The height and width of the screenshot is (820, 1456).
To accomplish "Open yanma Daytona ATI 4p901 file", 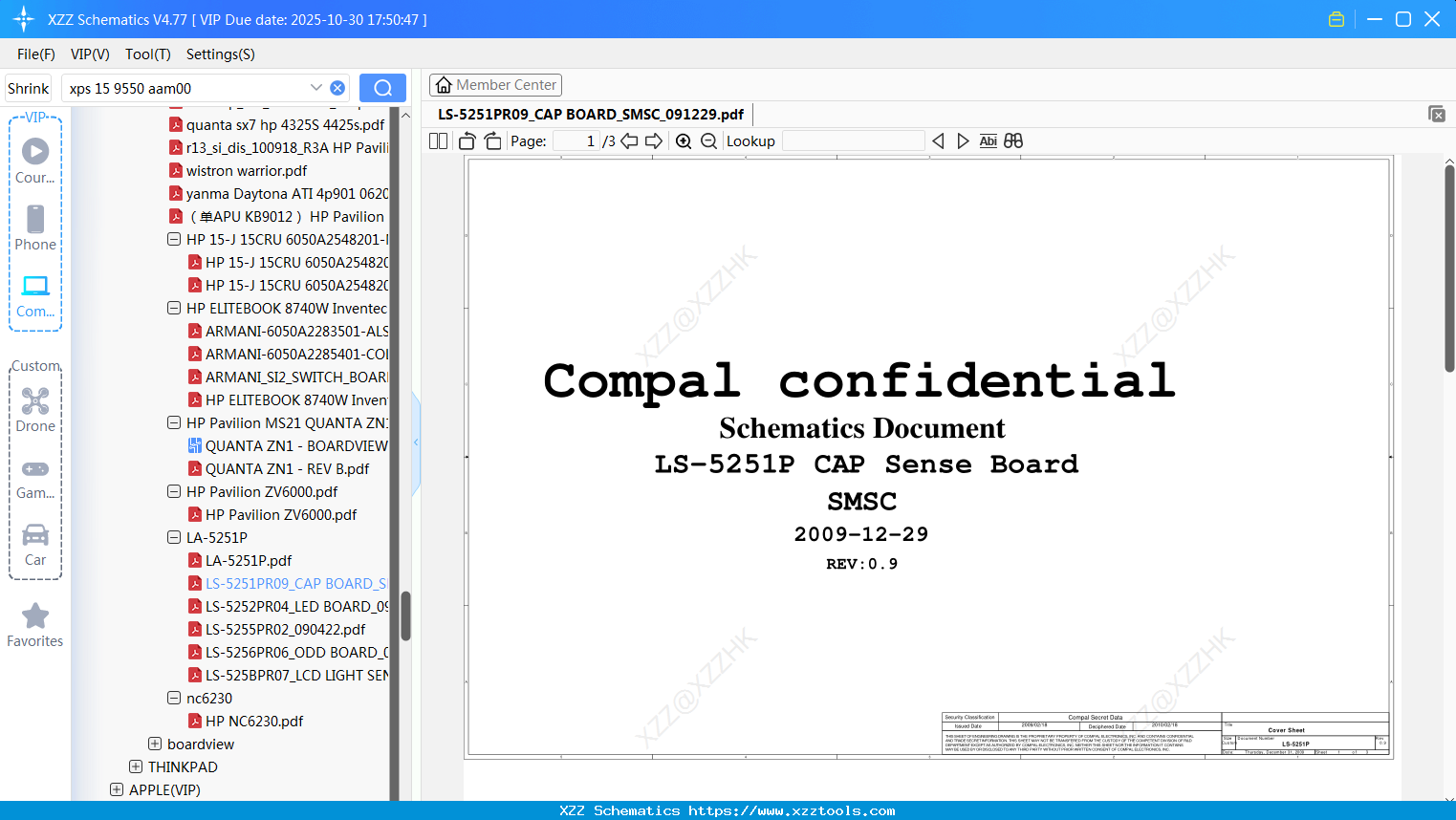I will 279,193.
